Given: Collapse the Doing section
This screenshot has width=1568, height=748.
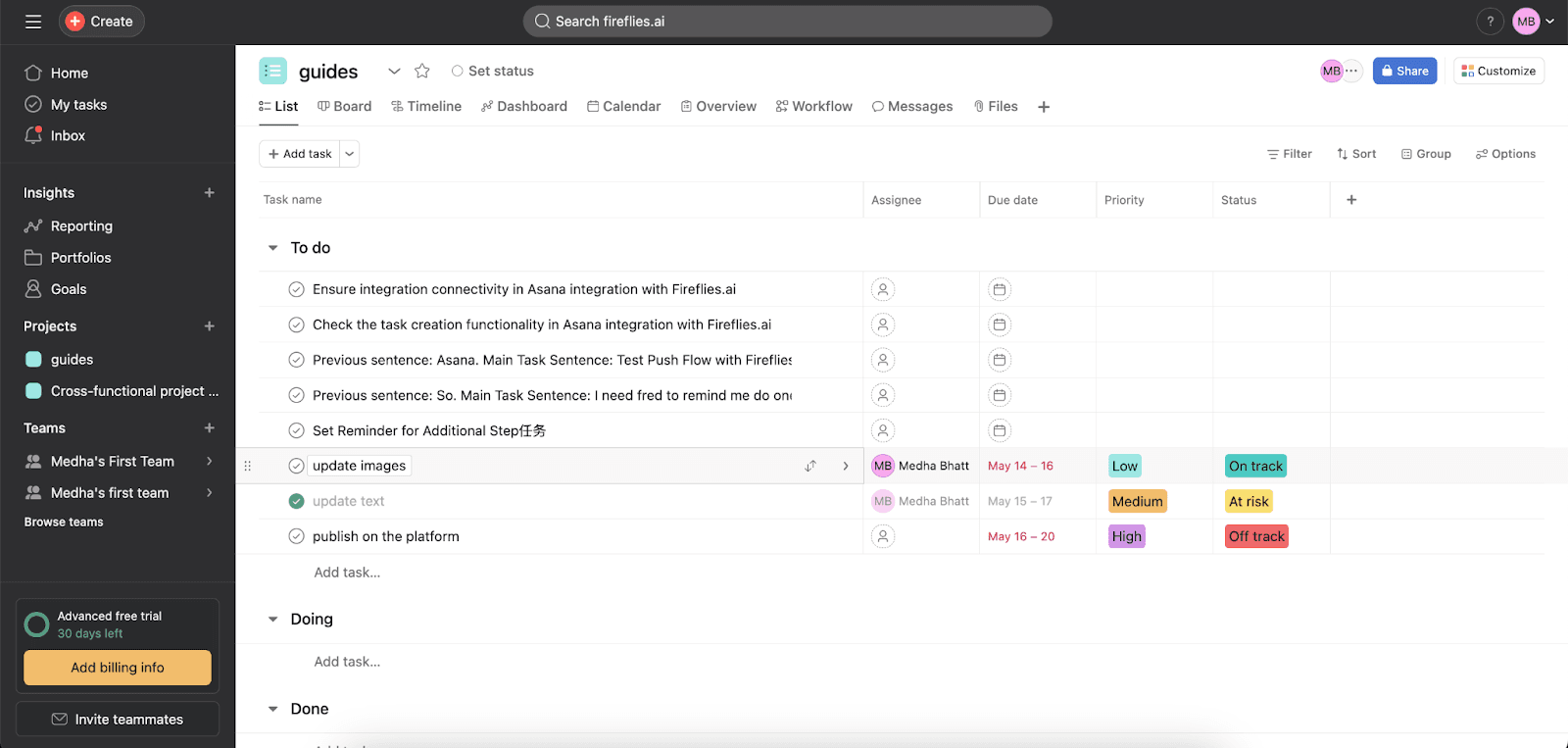Looking at the screenshot, I should pyautogui.click(x=273, y=620).
